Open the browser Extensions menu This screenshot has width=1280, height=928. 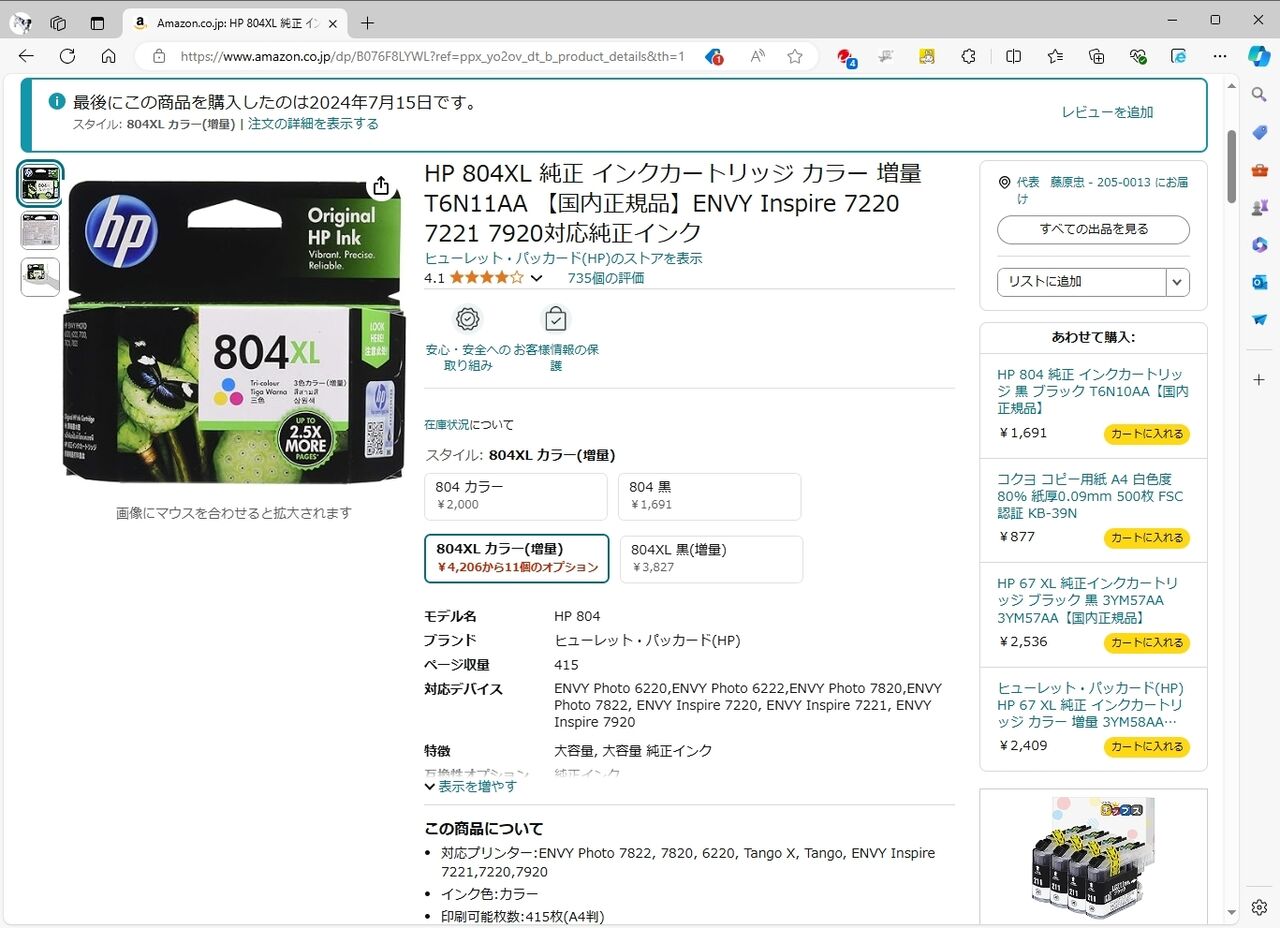[x=968, y=56]
